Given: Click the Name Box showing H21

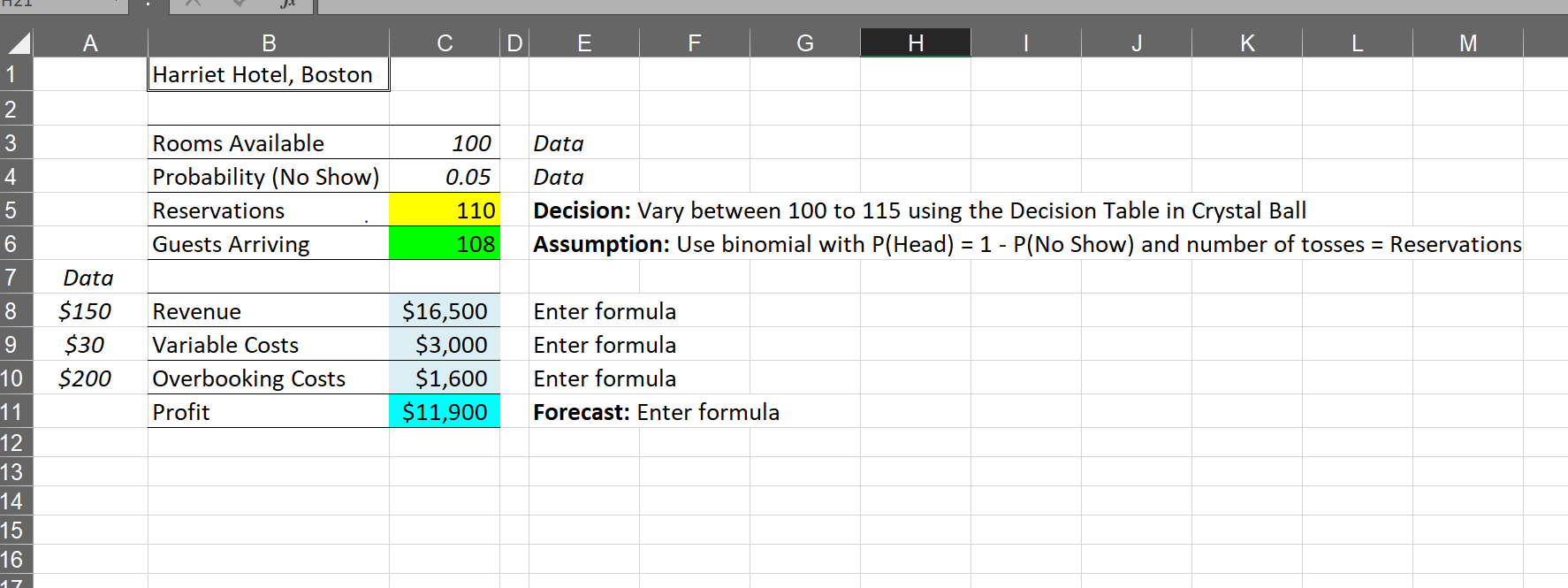Looking at the screenshot, I should point(53,6).
